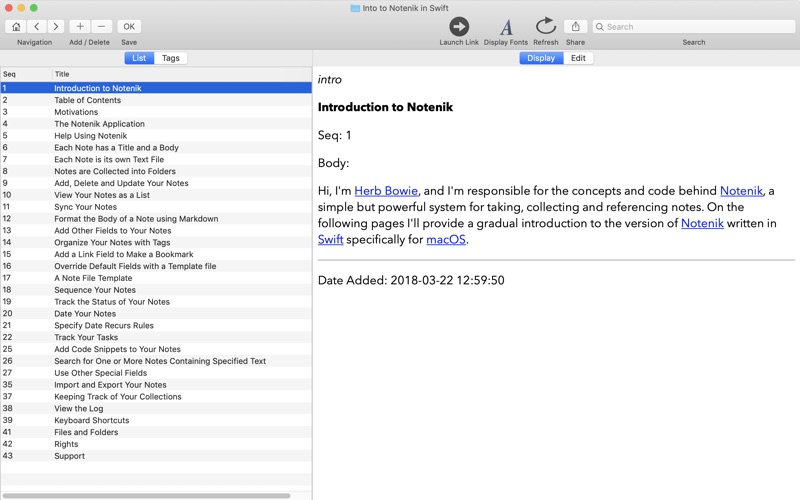Refresh the note display

point(545,27)
